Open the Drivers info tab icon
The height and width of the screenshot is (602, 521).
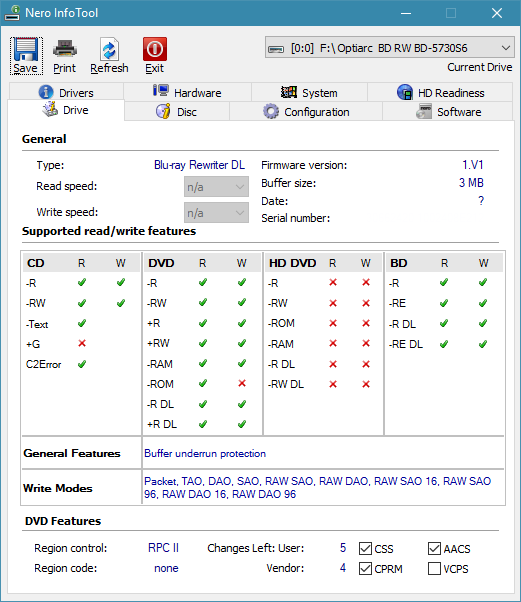coord(46,92)
